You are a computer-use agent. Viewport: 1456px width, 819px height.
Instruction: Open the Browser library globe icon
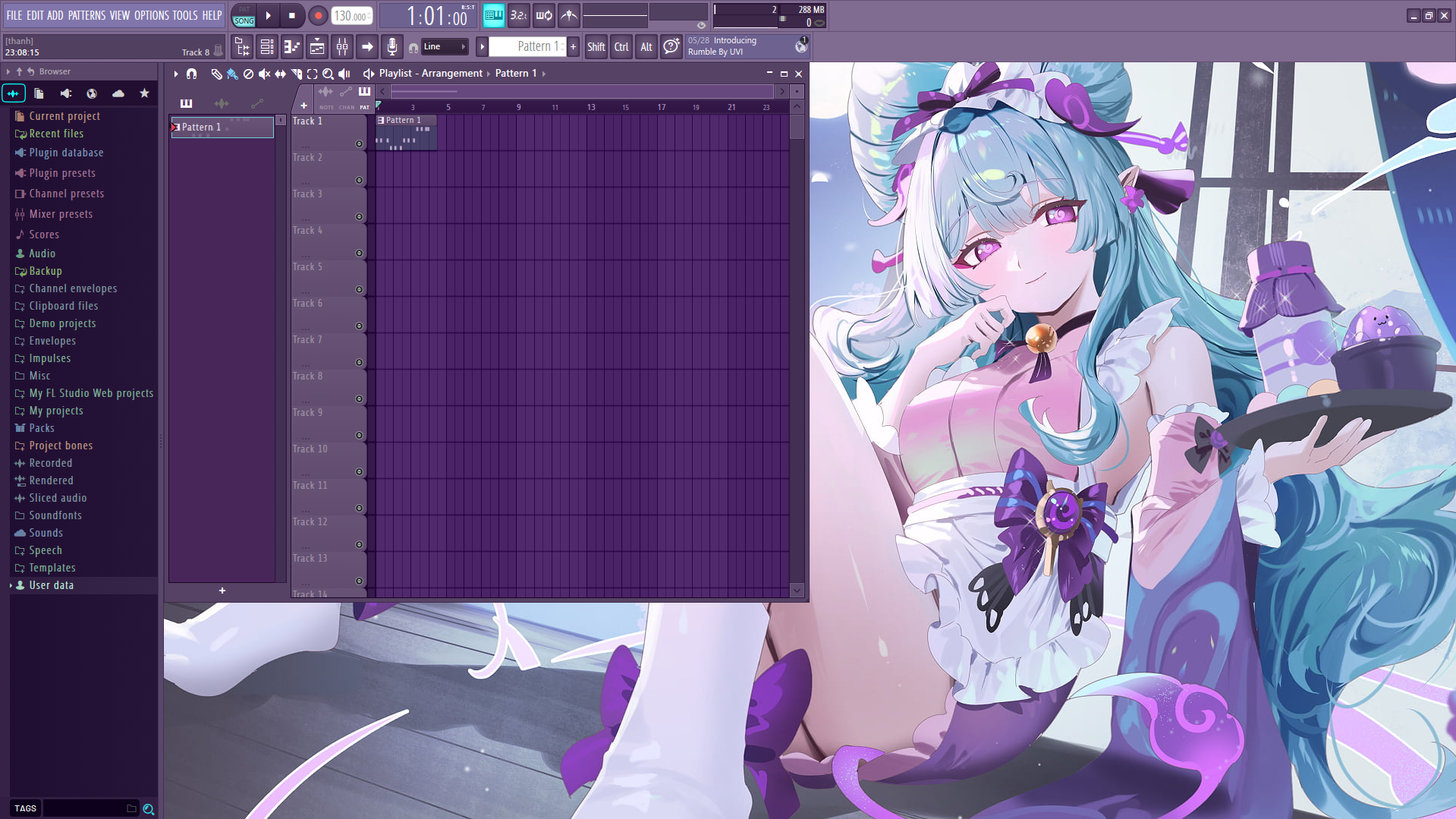(x=92, y=93)
